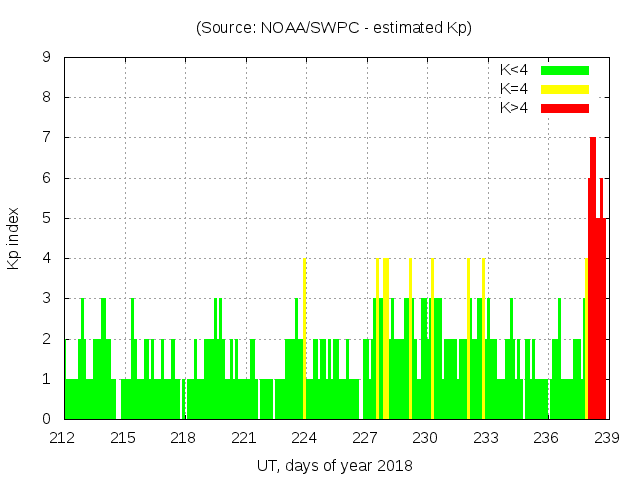Screen dimensions: 640x480
Task: Select the "K=4" legend label text
Action: click(x=514, y=89)
